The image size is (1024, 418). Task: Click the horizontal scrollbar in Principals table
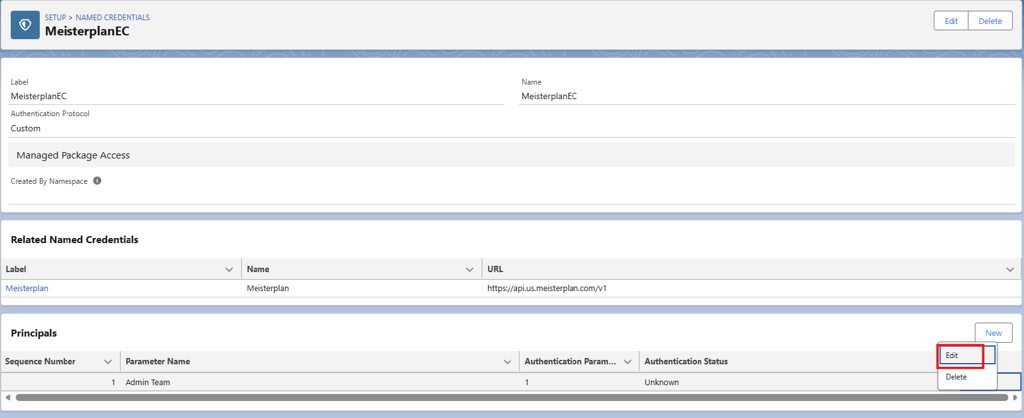click(511, 397)
